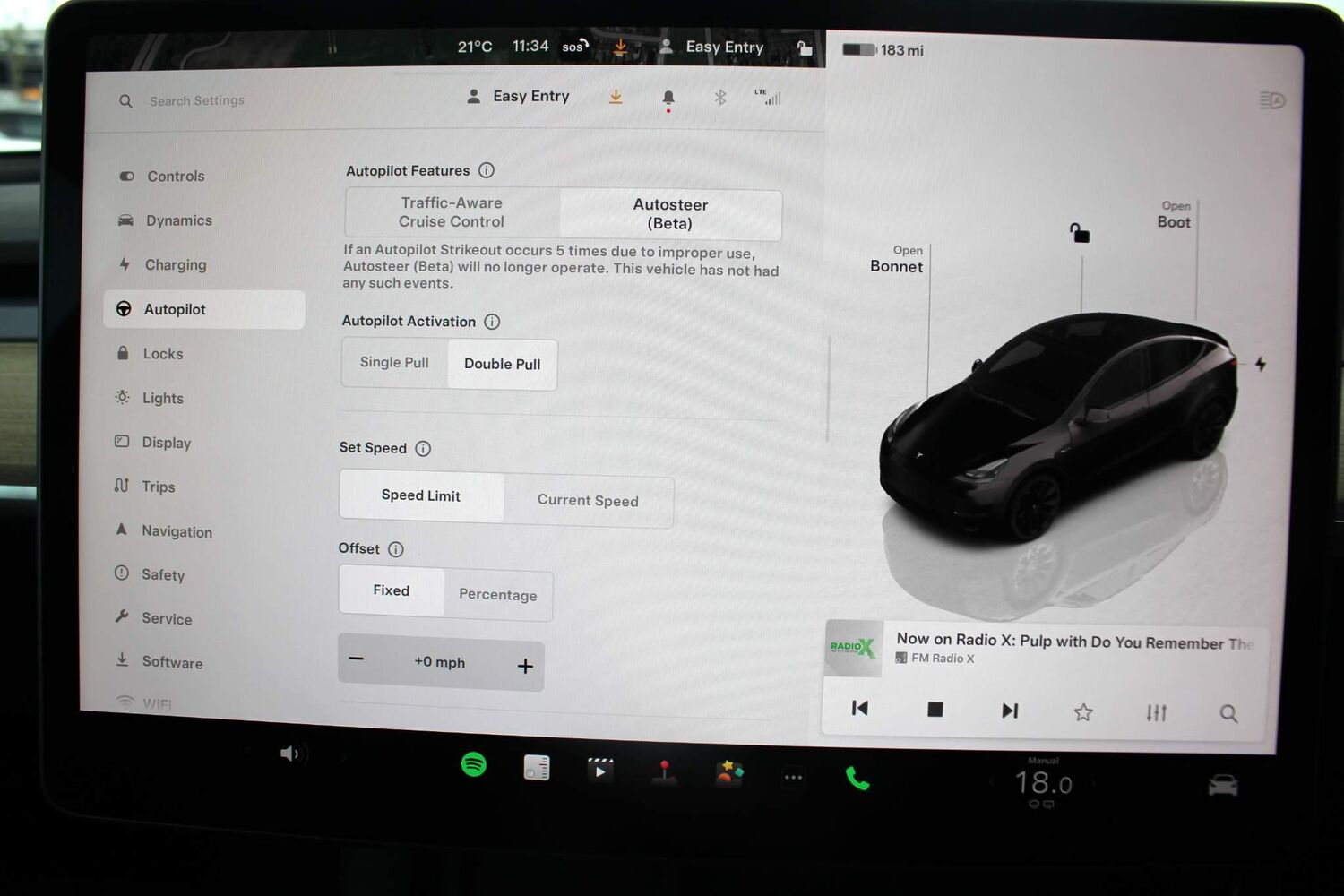The width and height of the screenshot is (1344, 896).
Task: Tap the green phone icon
Action: (x=857, y=778)
